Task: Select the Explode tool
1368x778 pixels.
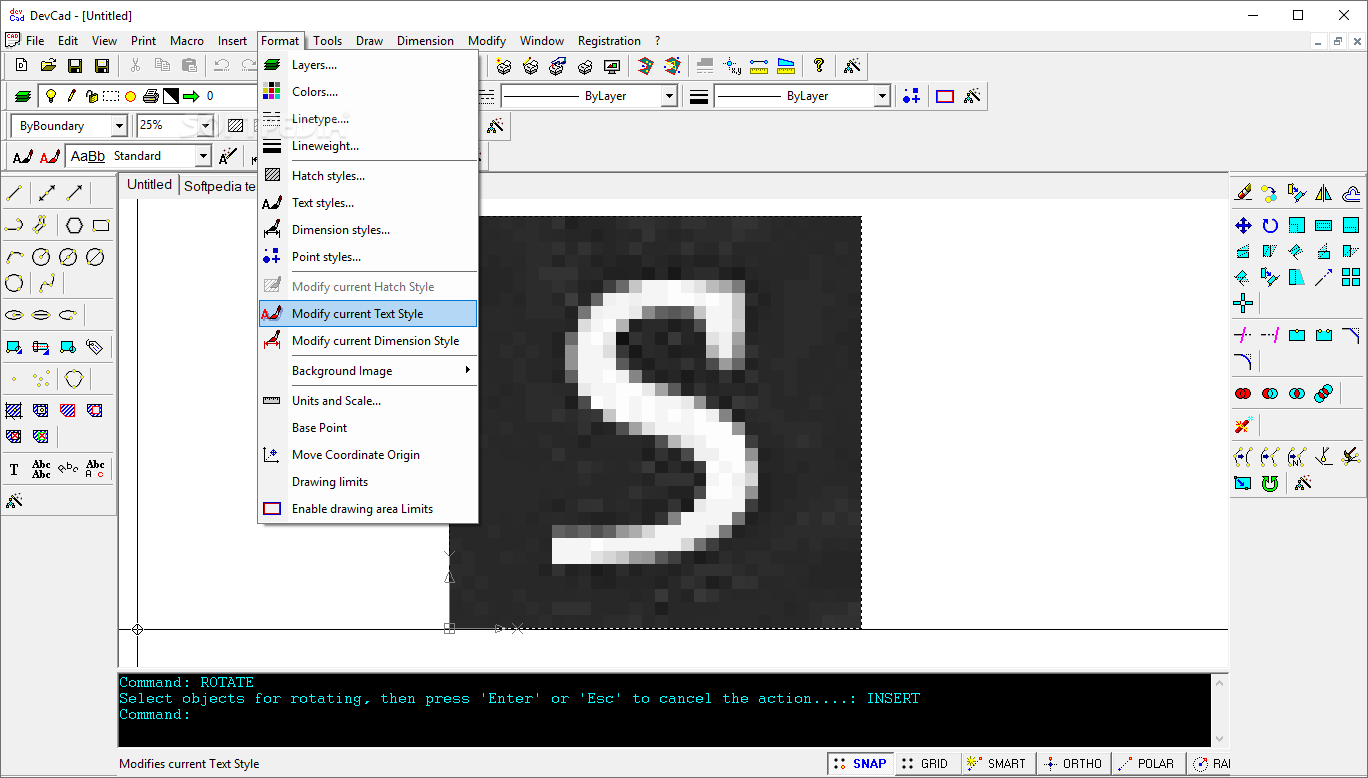Action: tap(1243, 426)
